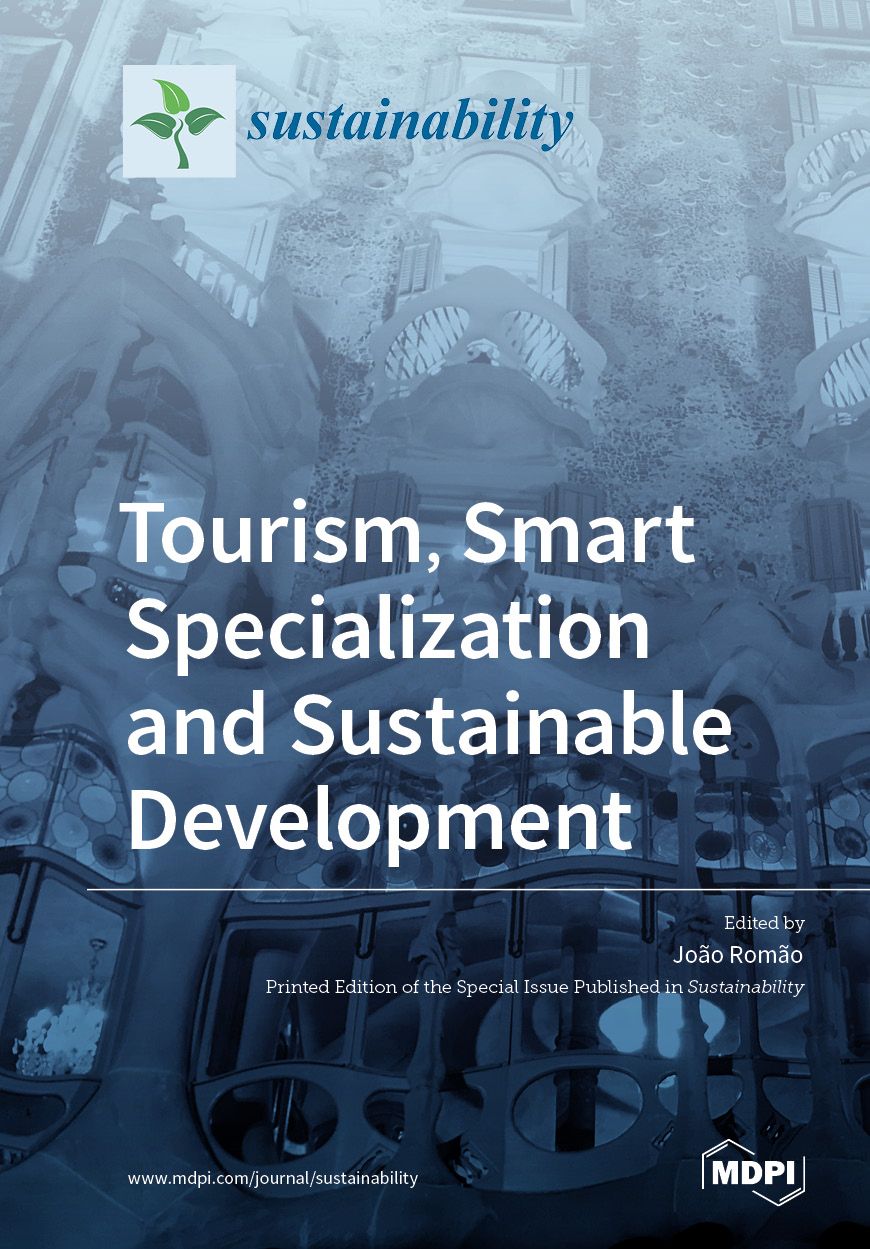Click the MDPI hexagon logo

754,1173
